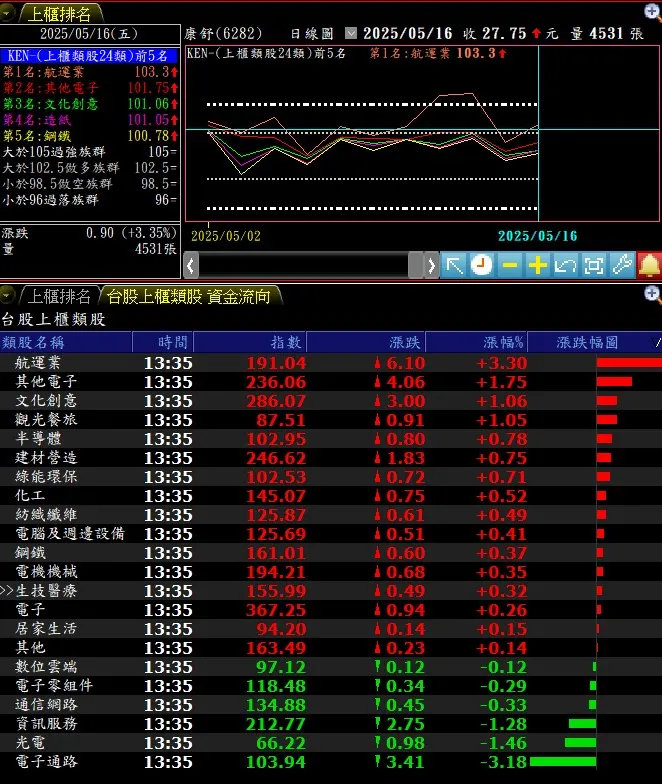Select 小於96過落族群 row
The width and height of the screenshot is (662, 784).
coord(90,200)
